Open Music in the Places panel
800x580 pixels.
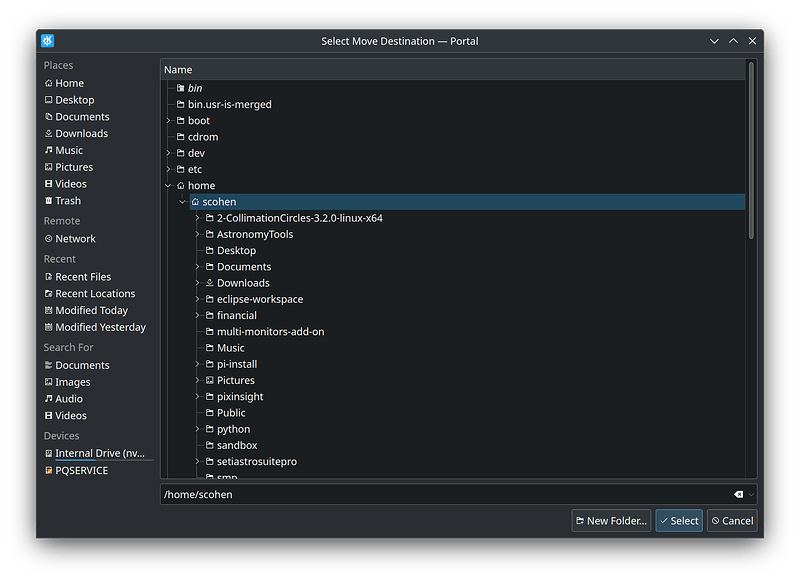69,150
